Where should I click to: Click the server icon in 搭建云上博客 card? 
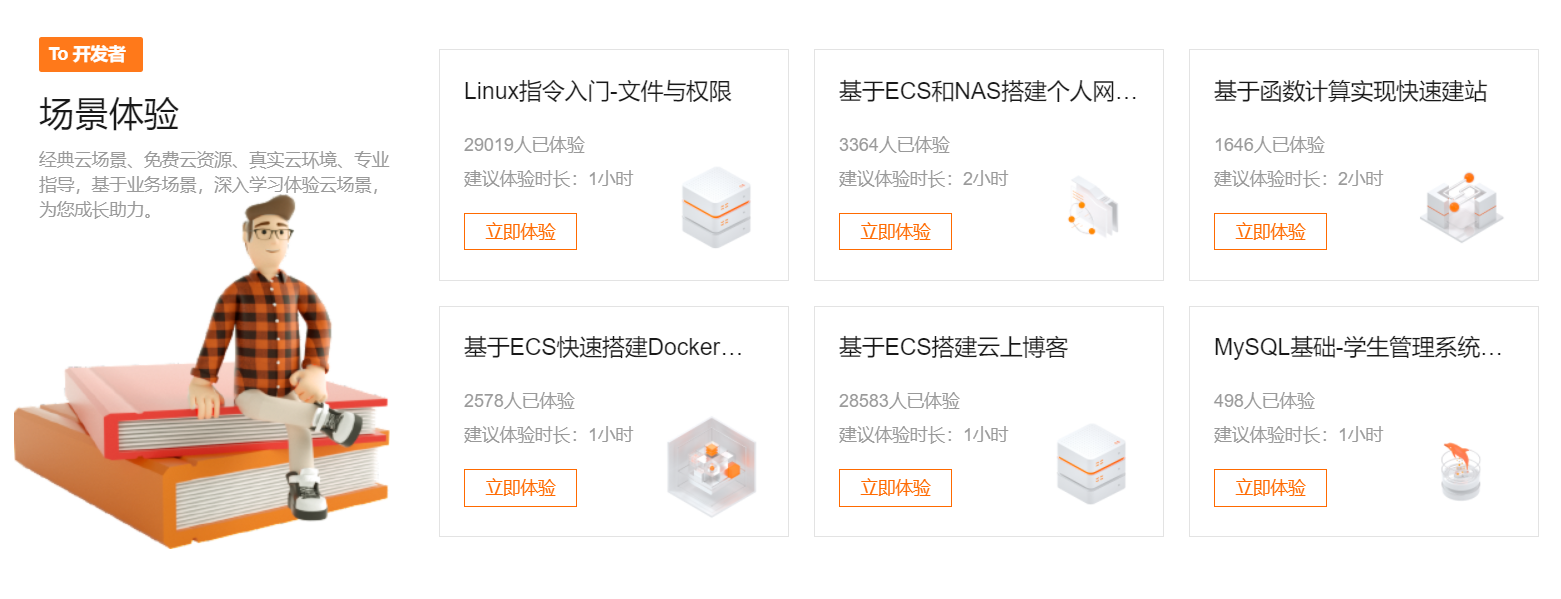pyautogui.click(x=1091, y=463)
